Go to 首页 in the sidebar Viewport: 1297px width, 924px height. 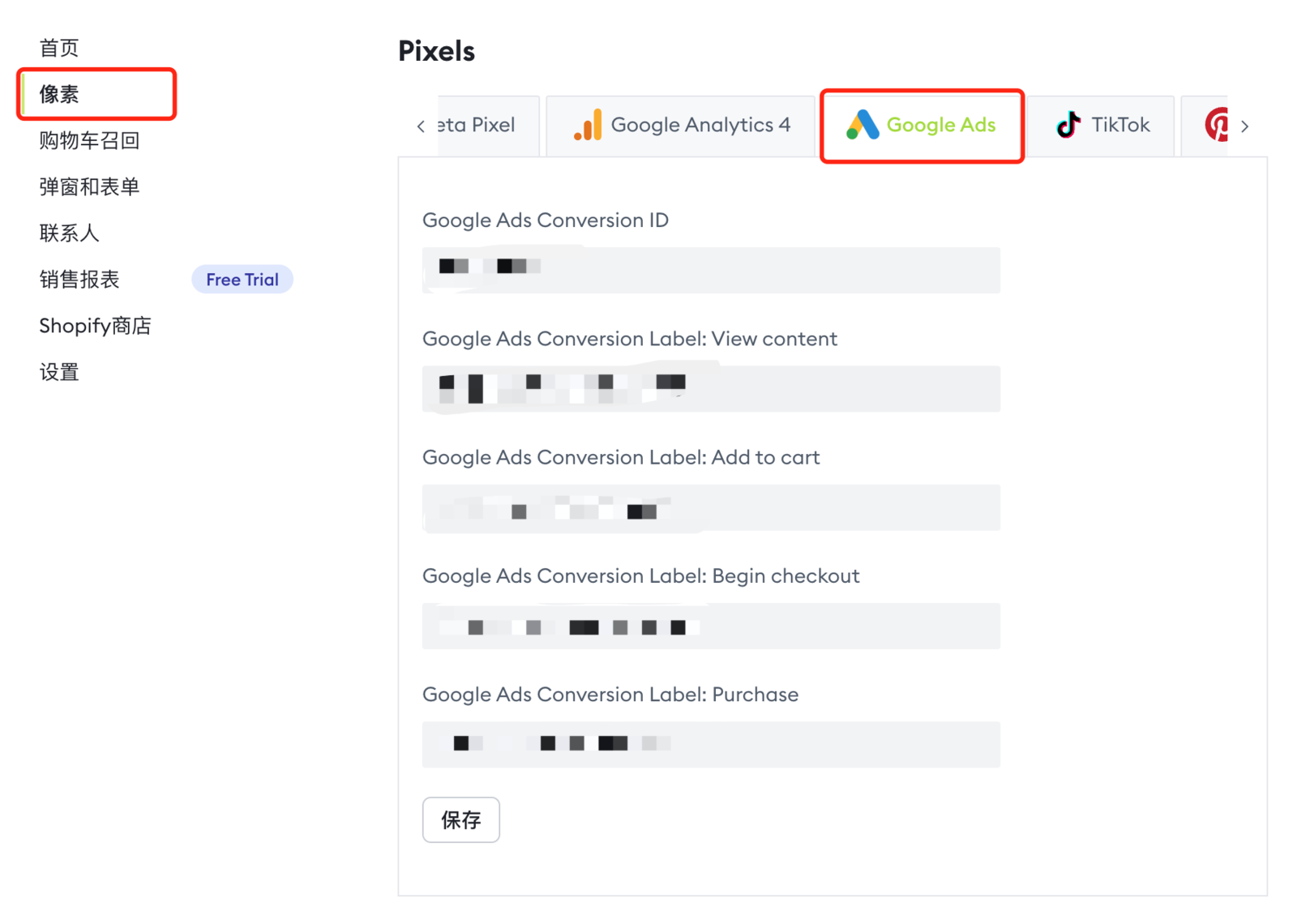tap(59, 48)
